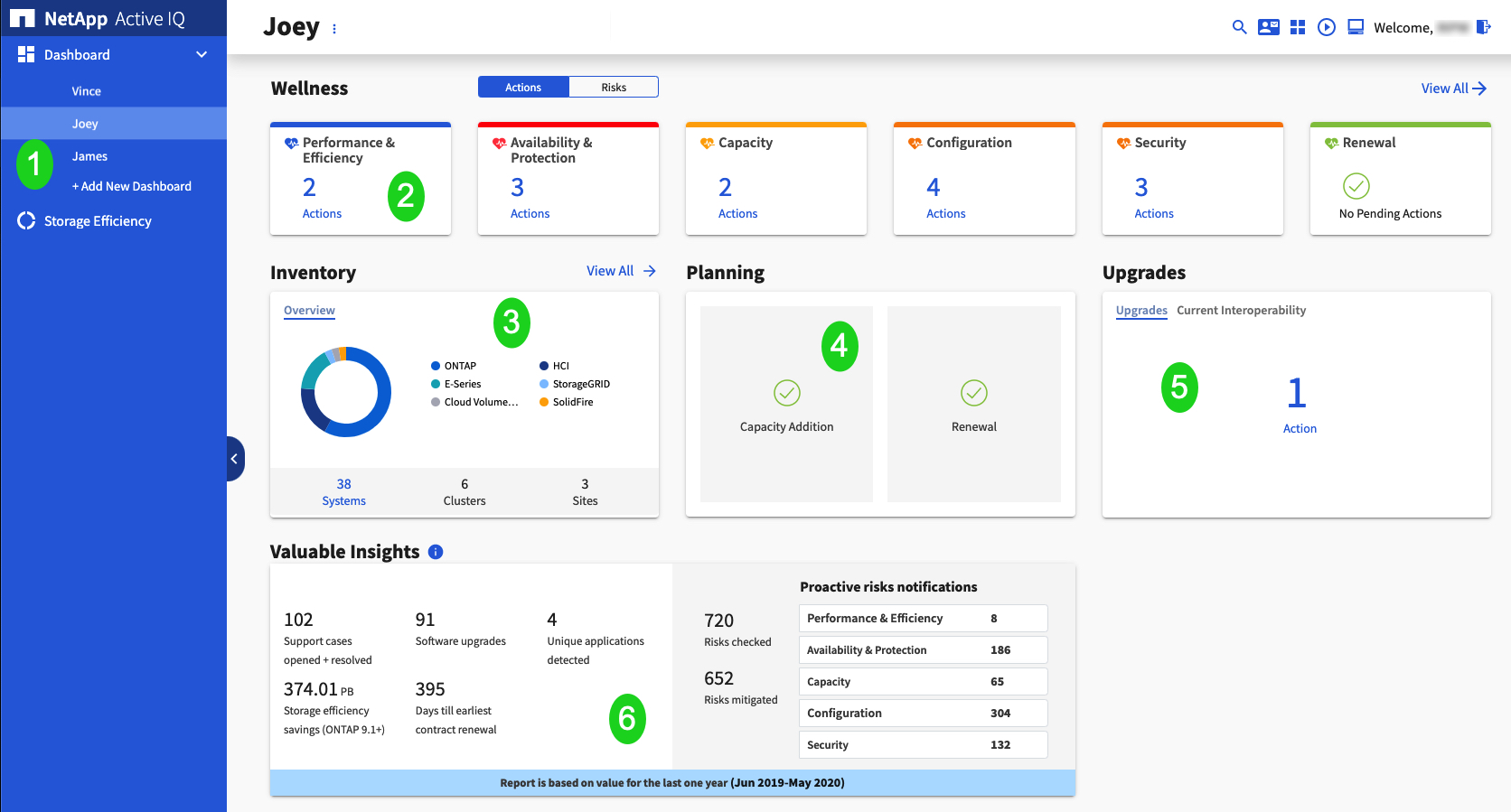The image size is (1511, 812).
Task: Click the SolidFire legend color dot
Action: [544, 402]
